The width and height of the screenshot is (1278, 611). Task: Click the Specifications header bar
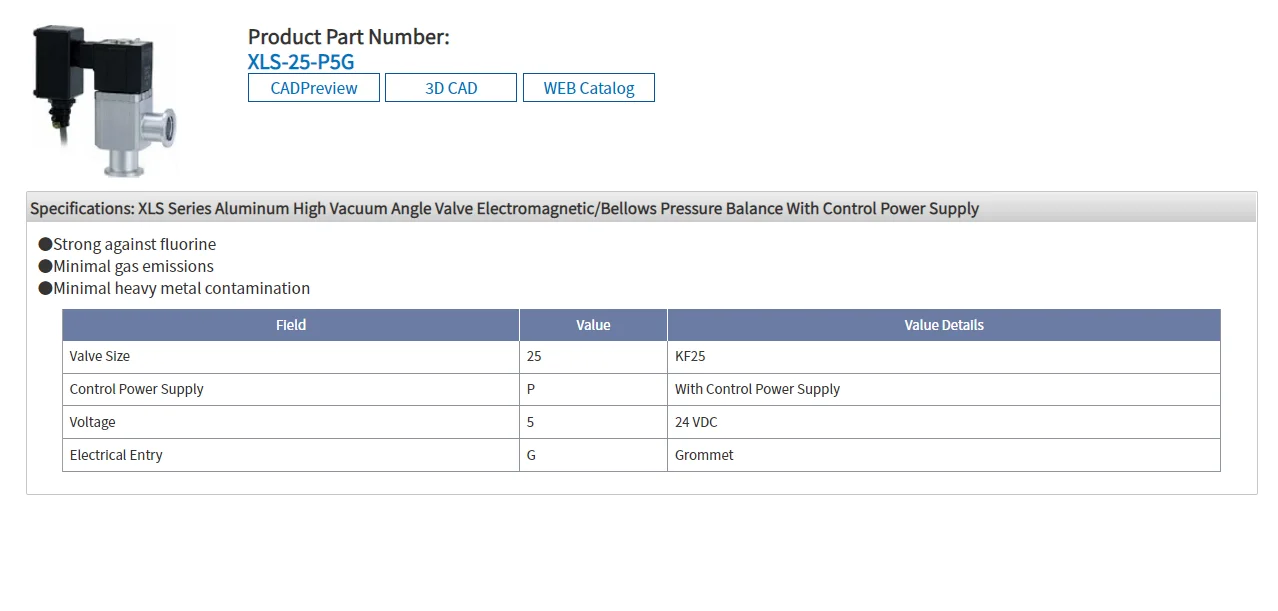tap(640, 208)
